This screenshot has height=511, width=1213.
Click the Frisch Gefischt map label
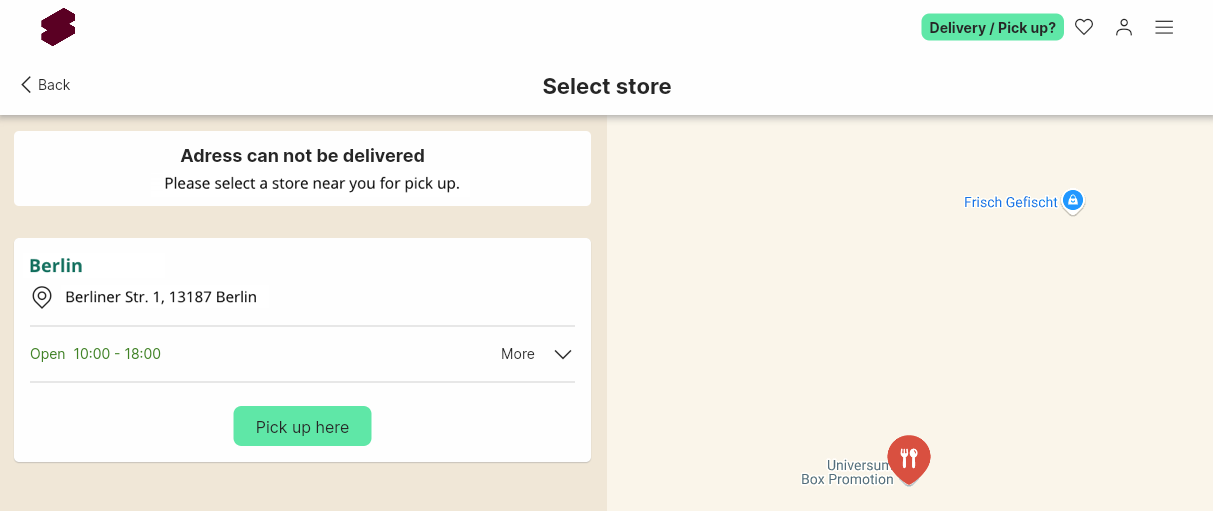click(x=1010, y=202)
